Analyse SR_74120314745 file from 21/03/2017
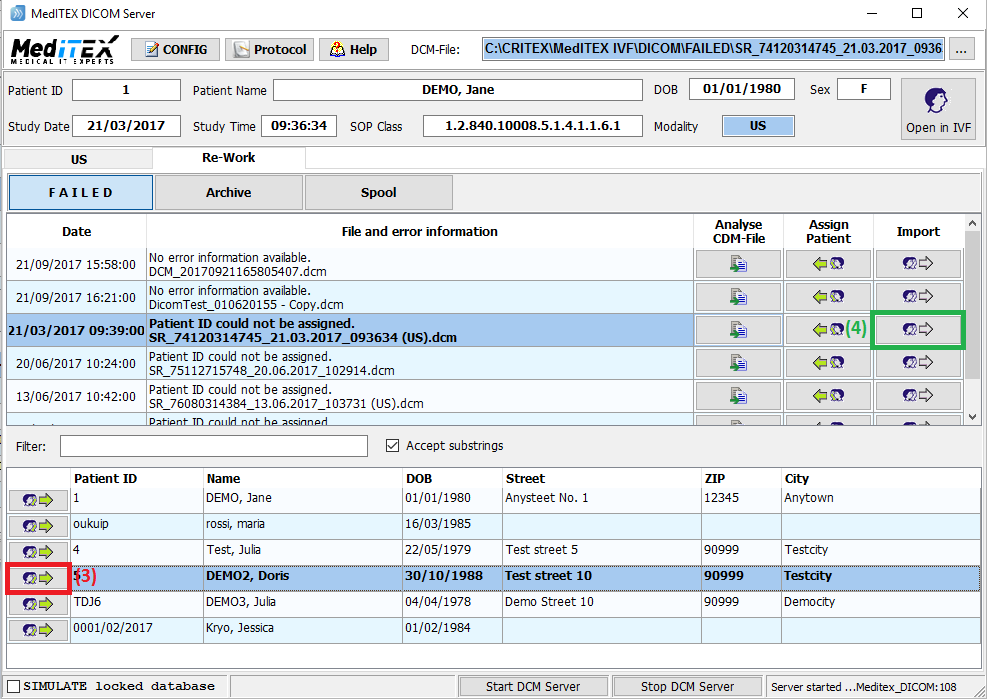Image resolution: width=987 pixels, height=699 pixels. click(738, 330)
